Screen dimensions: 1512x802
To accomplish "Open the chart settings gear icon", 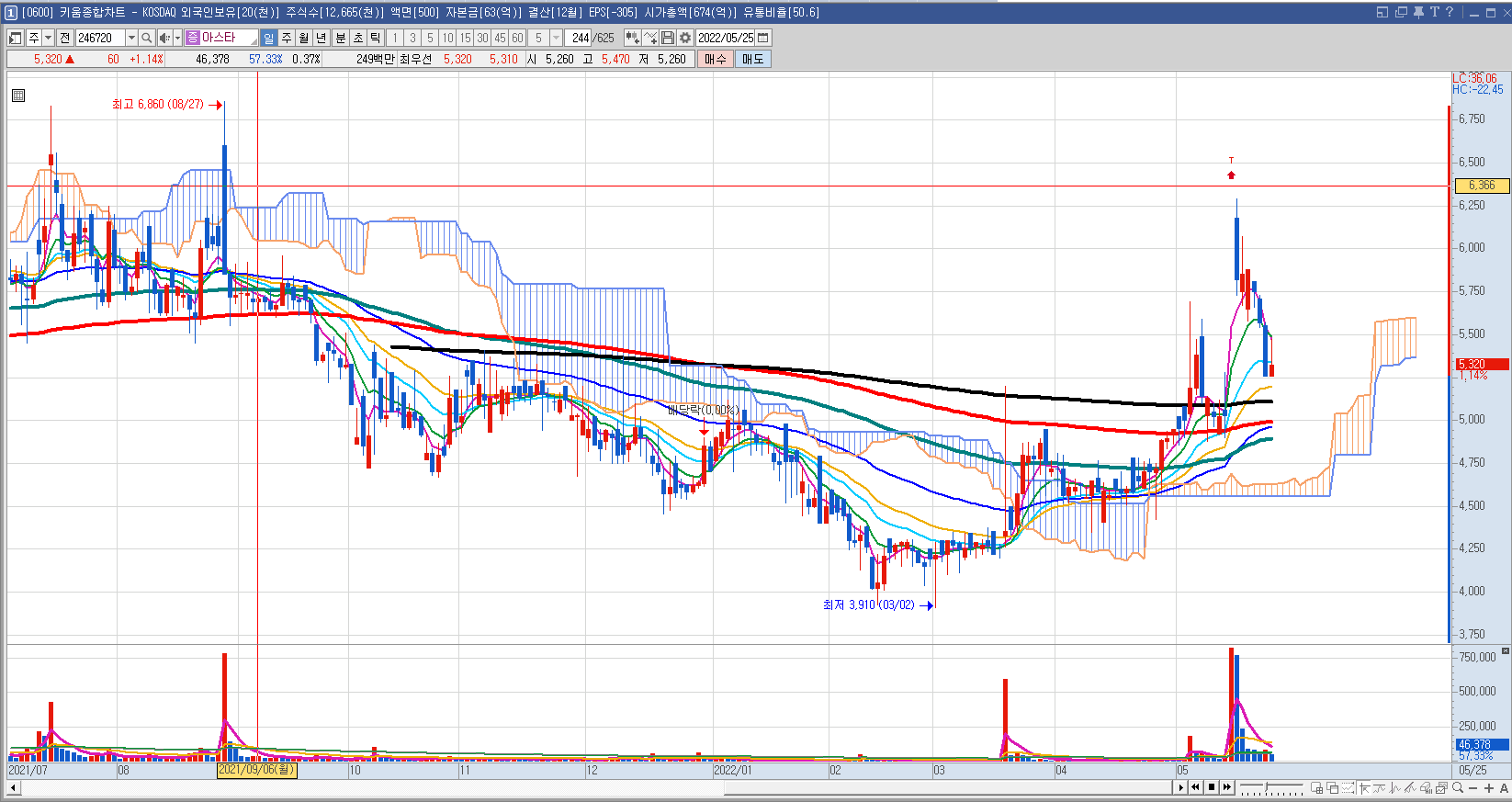I will pyautogui.click(x=685, y=38).
